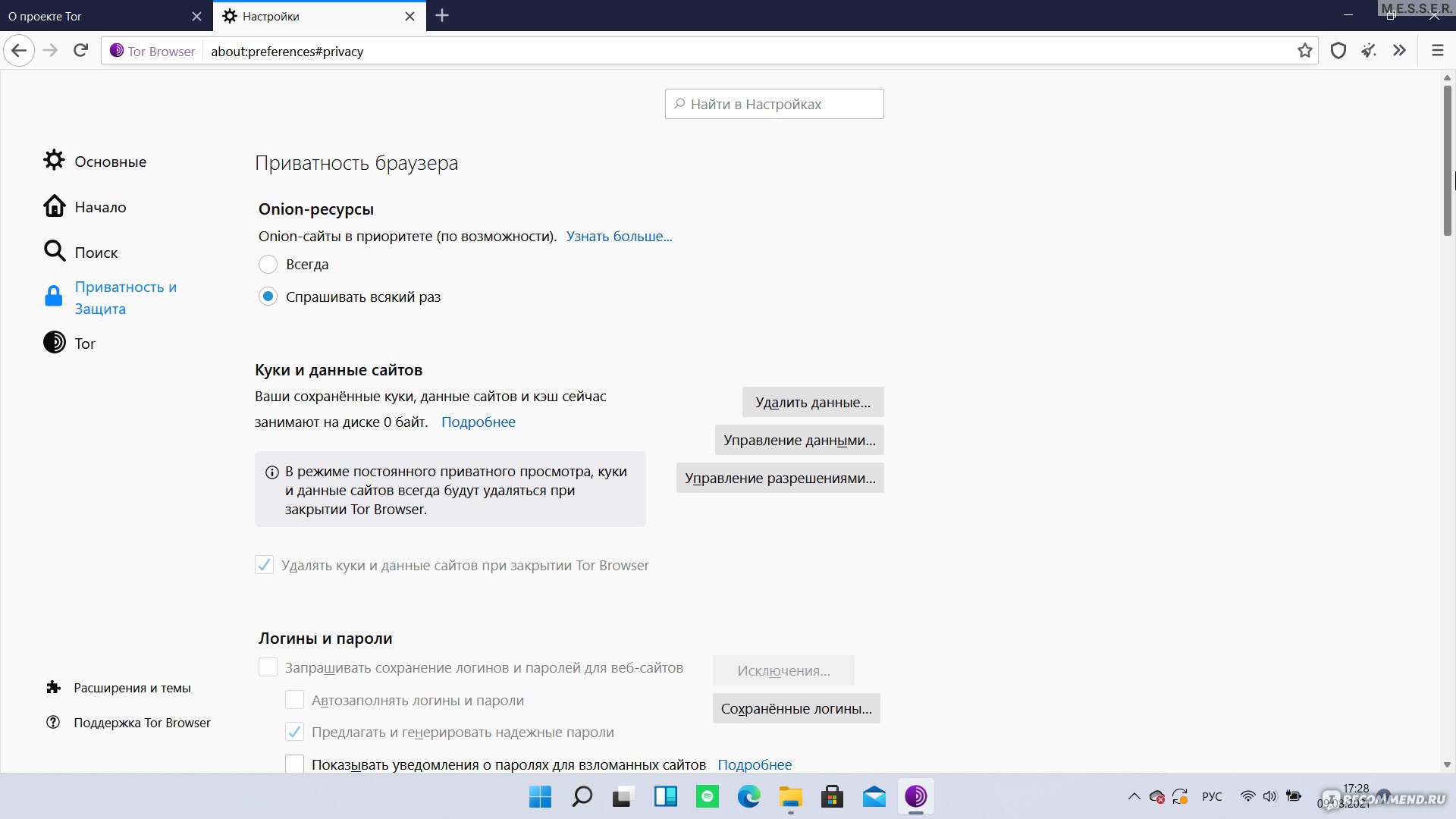Viewport: 1456px width, 819px height.
Task: Click the overflow menu chevron icon
Action: coord(1399,51)
